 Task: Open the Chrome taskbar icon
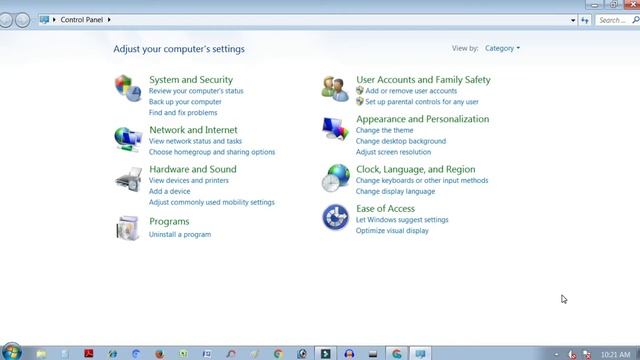[x=278, y=354]
